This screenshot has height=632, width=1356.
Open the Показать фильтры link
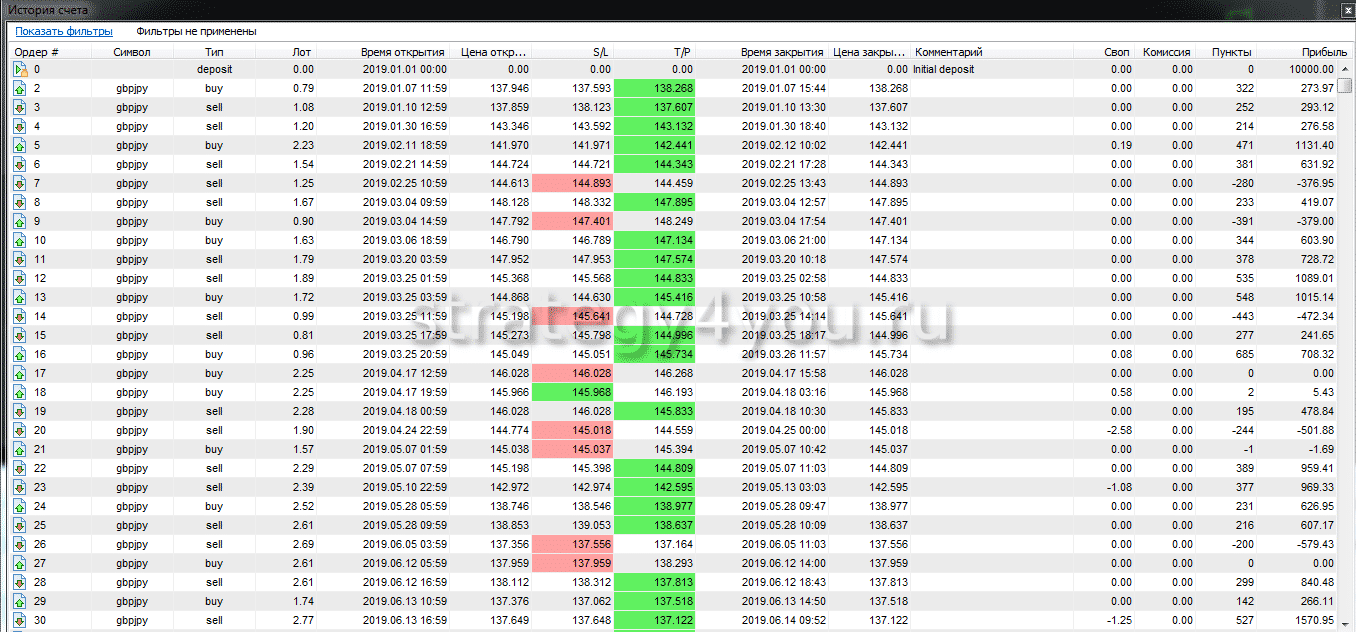[64, 31]
